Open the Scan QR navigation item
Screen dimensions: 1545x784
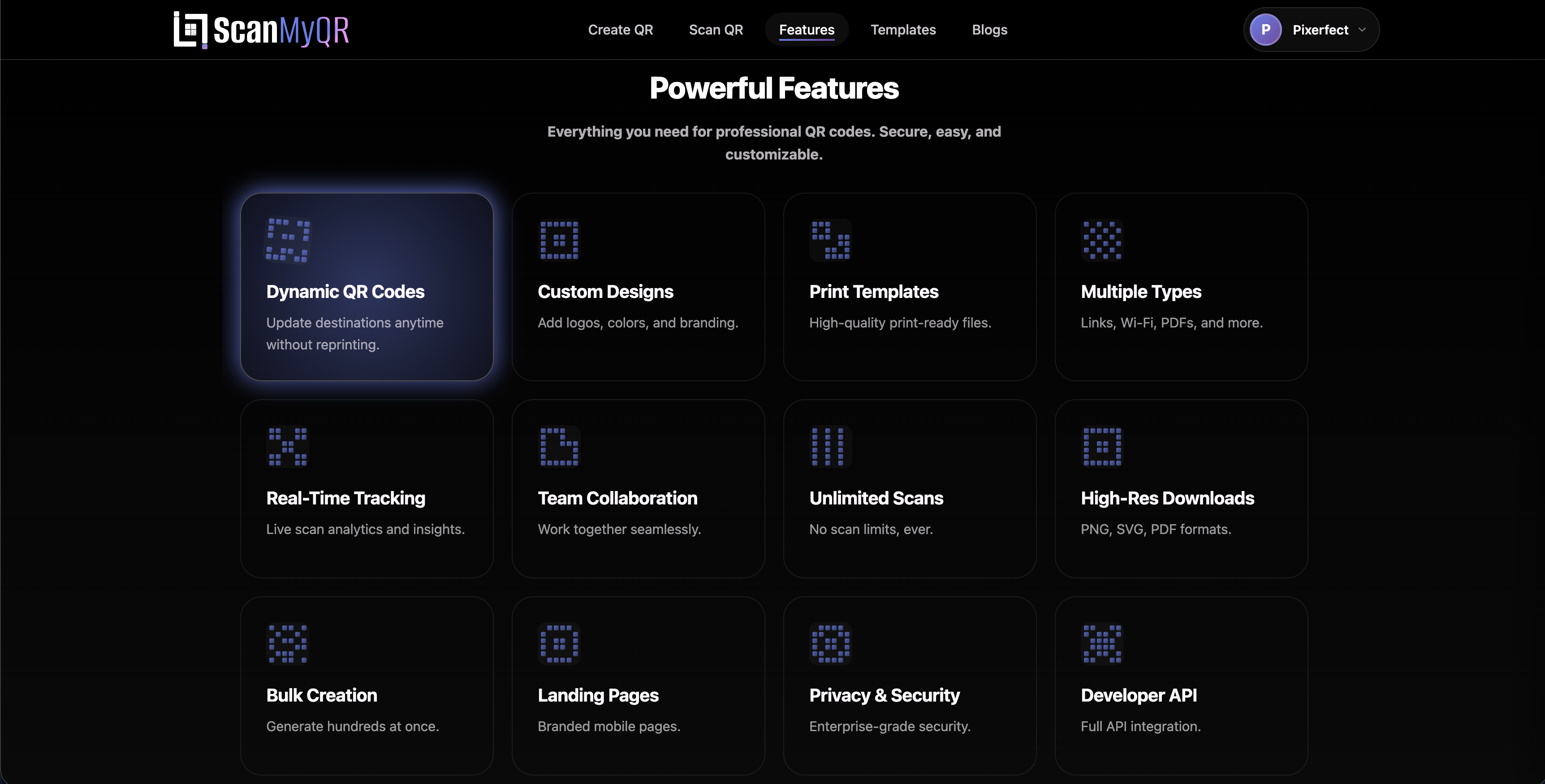click(x=716, y=30)
